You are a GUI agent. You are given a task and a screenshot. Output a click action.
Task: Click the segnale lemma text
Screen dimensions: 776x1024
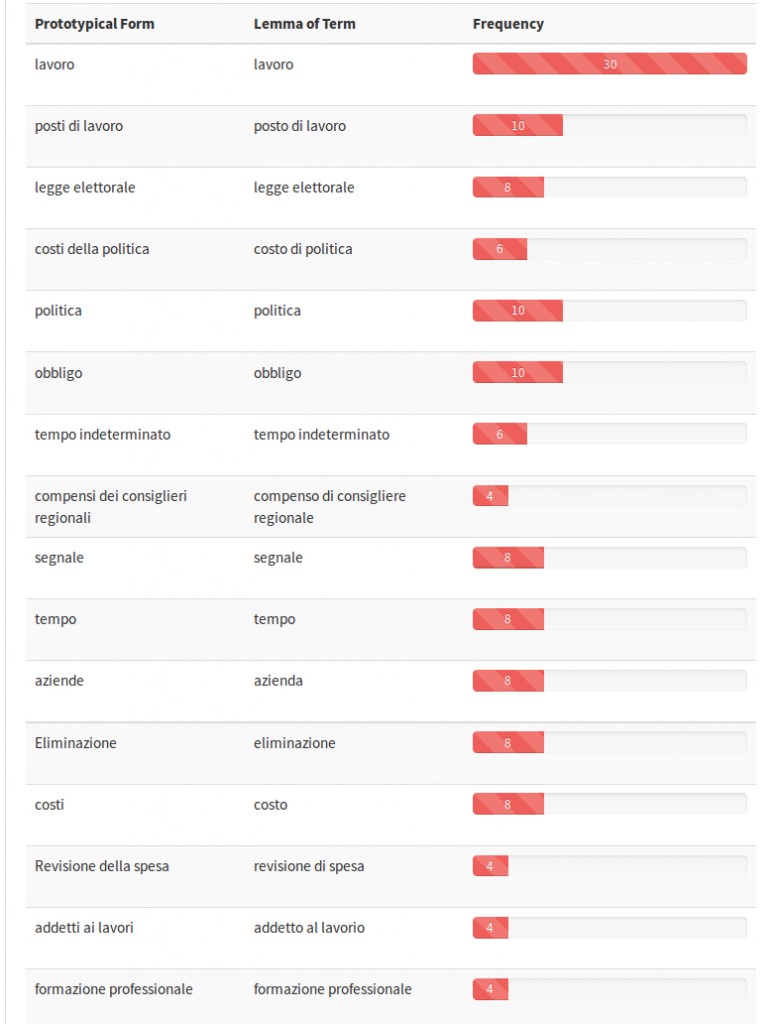pyautogui.click(x=278, y=558)
